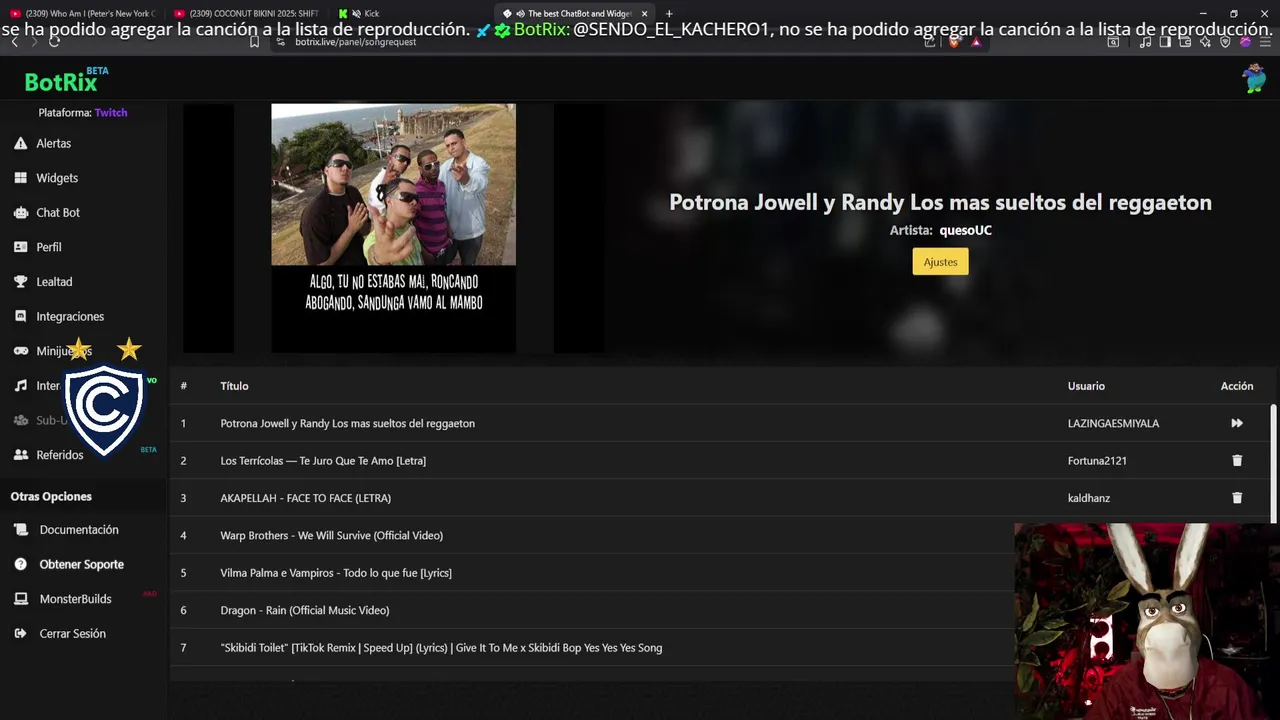The width and height of the screenshot is (1280, 720).
Task: Click the Otras Opciones section heading
Action: coord(51,496)
